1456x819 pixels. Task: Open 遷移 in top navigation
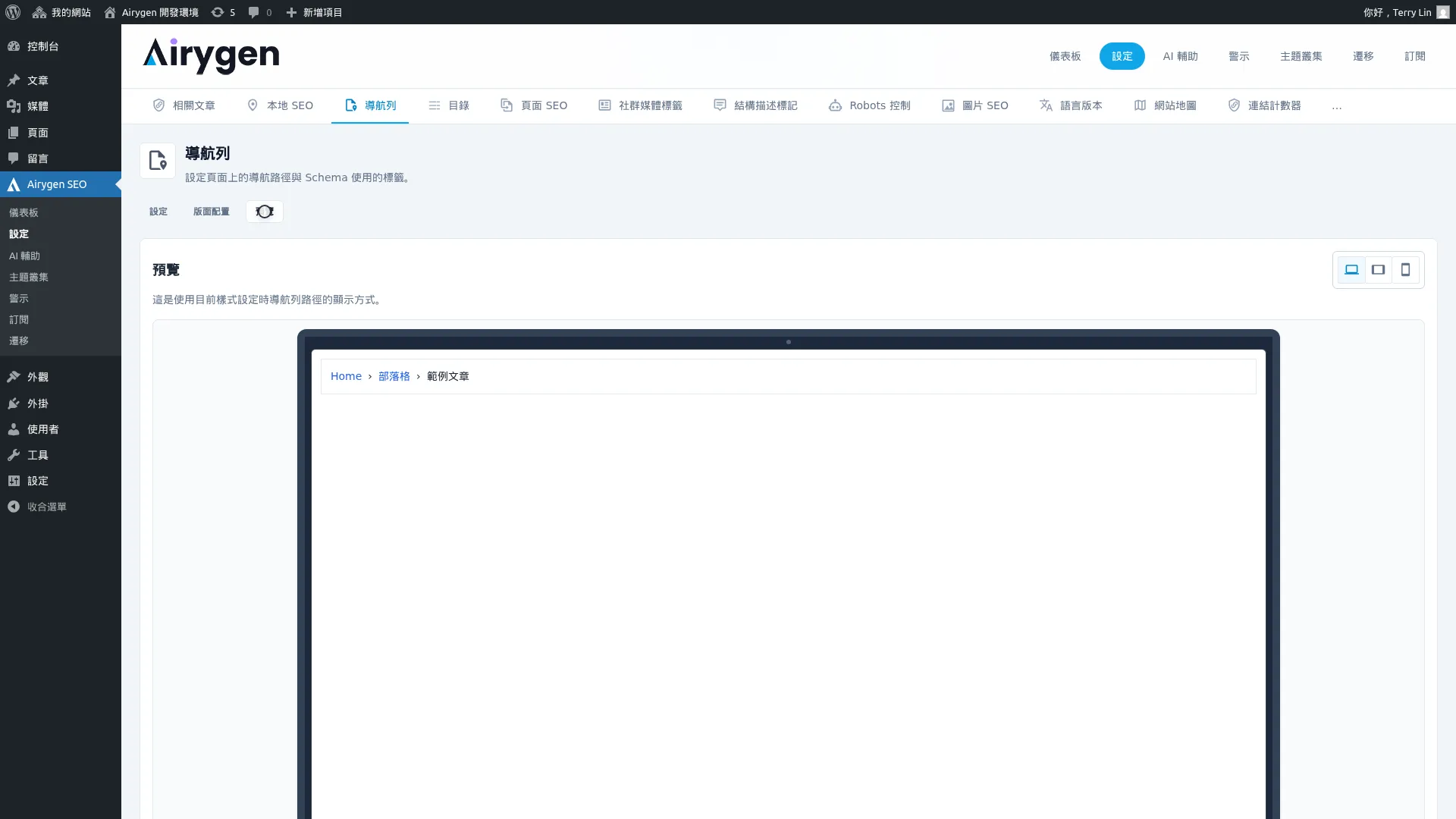coord(1363,56)
